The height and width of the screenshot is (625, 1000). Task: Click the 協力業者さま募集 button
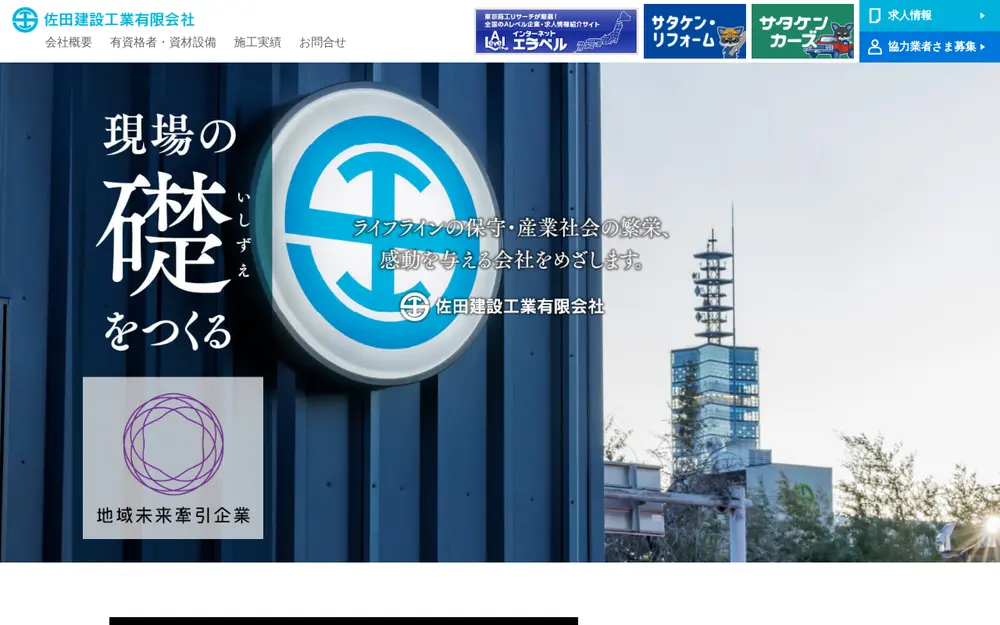tap(930, 47)
